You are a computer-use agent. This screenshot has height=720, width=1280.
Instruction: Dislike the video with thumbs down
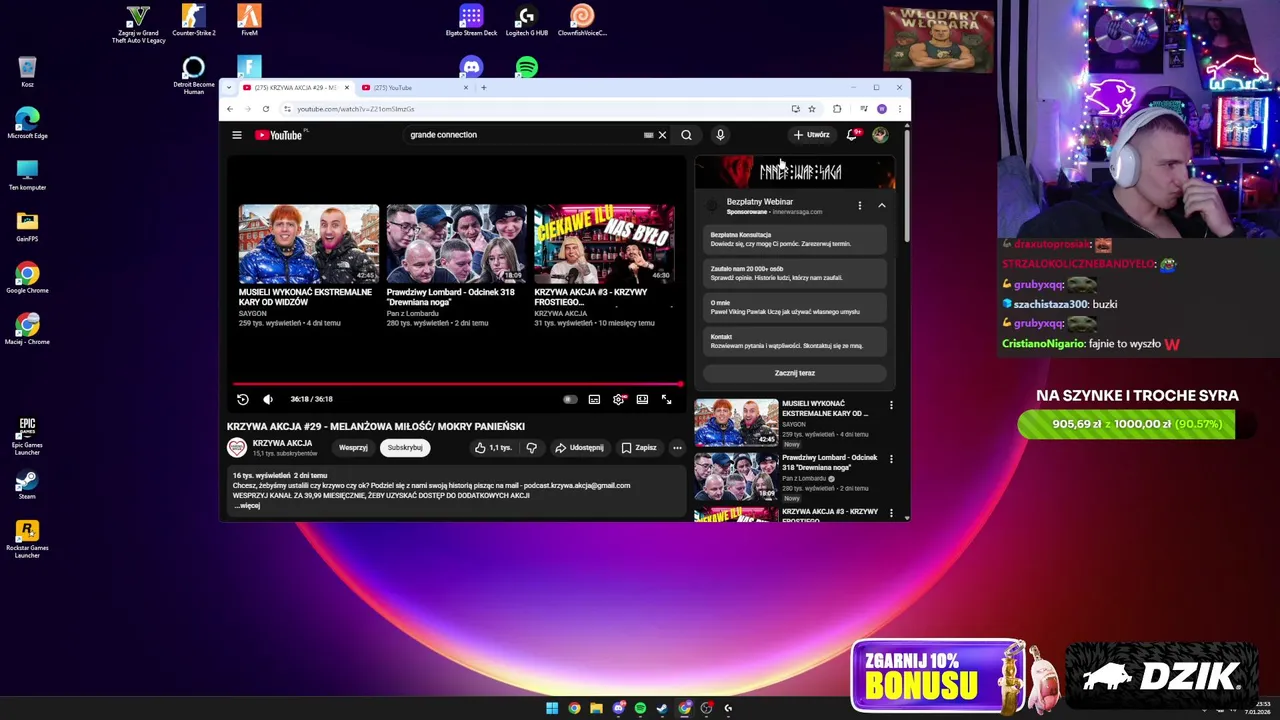click(x=532, y=448)
